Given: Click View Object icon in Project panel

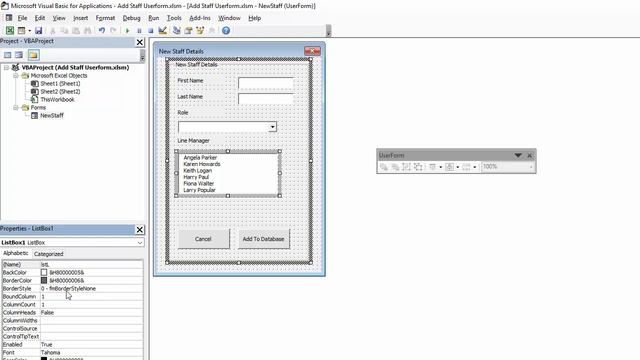Looking at the screenshot, I should [19, 55].
